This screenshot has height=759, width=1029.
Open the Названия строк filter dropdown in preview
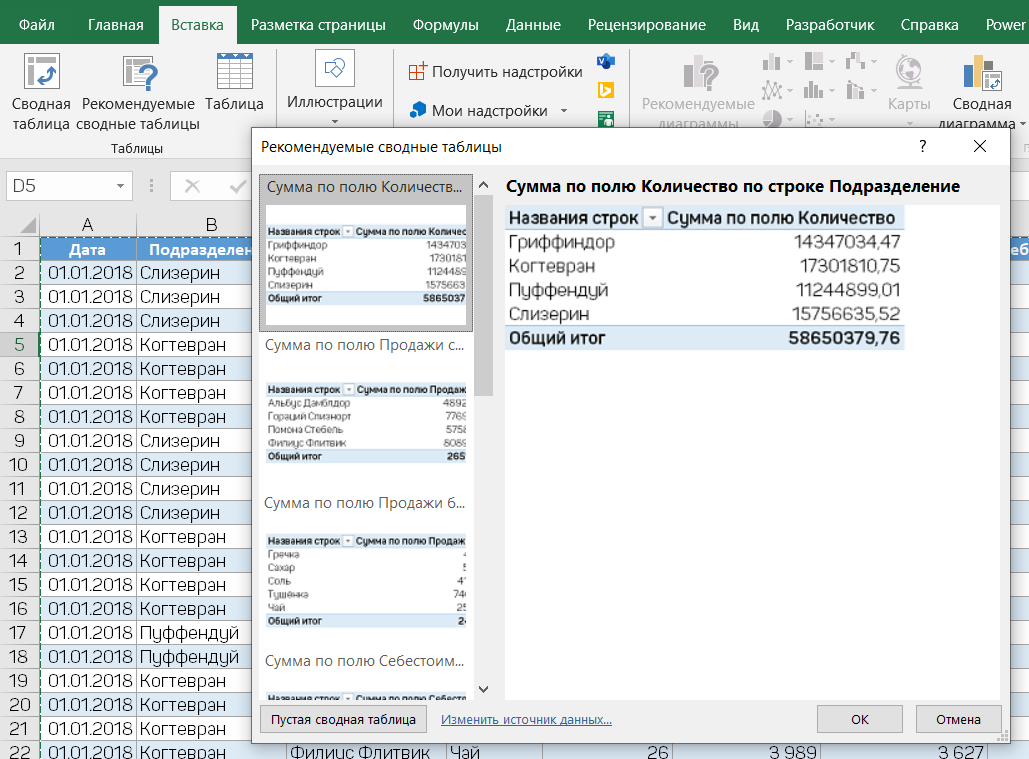tap(653, 218)
